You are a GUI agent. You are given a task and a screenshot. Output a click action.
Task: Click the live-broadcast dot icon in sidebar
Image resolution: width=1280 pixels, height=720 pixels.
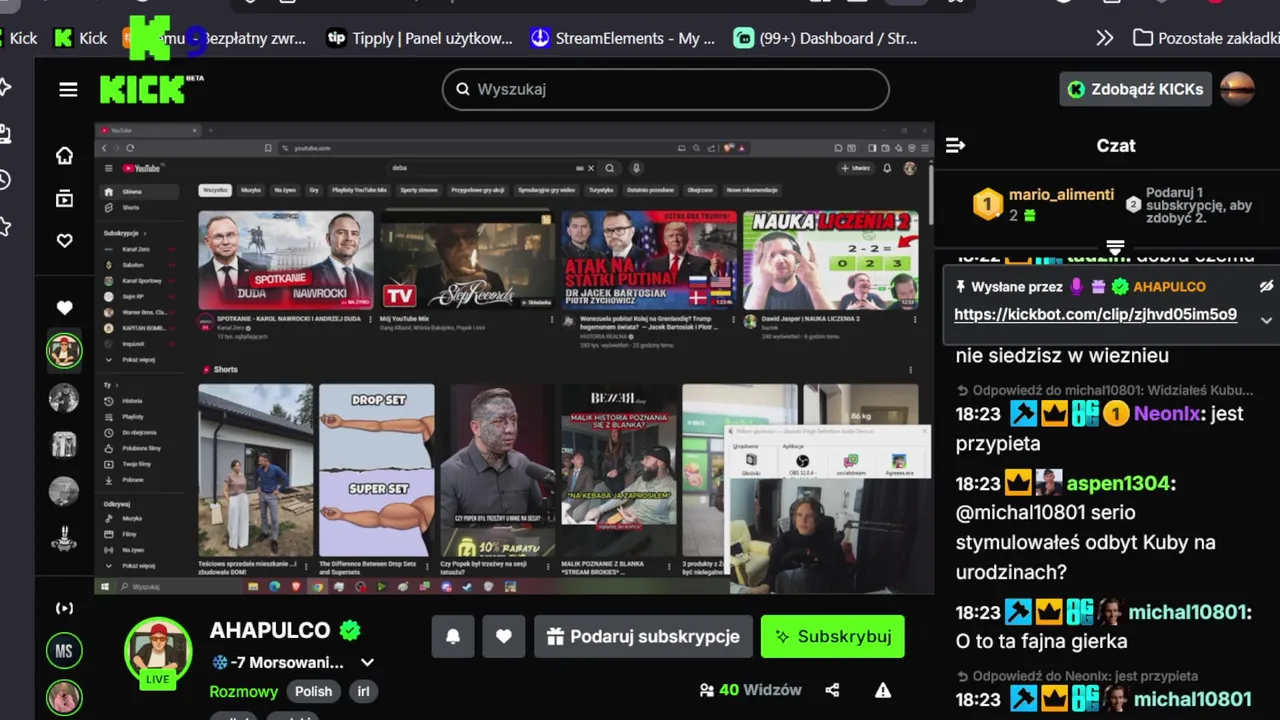click(64, 608)
